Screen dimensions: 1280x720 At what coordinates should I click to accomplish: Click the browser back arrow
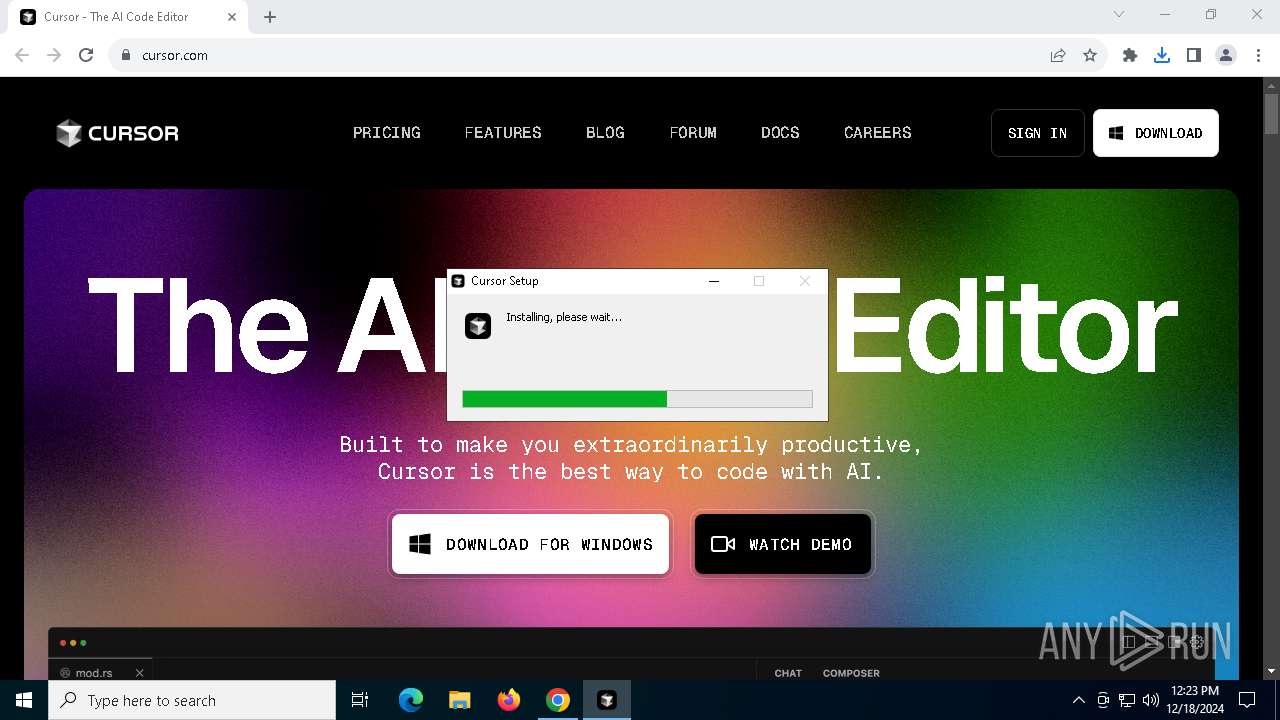pyautogui.click(x=22, y=55)
